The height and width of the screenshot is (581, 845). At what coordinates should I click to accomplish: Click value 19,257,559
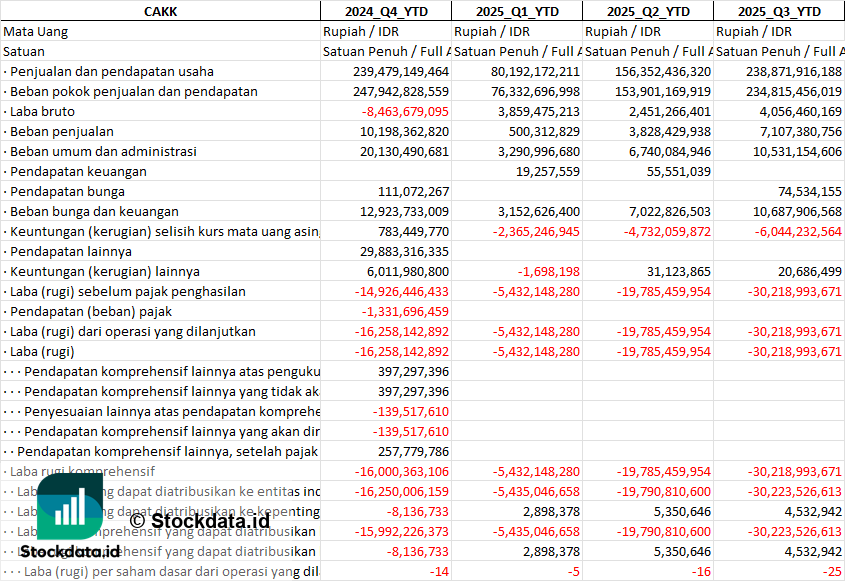[x=548, y=171]
